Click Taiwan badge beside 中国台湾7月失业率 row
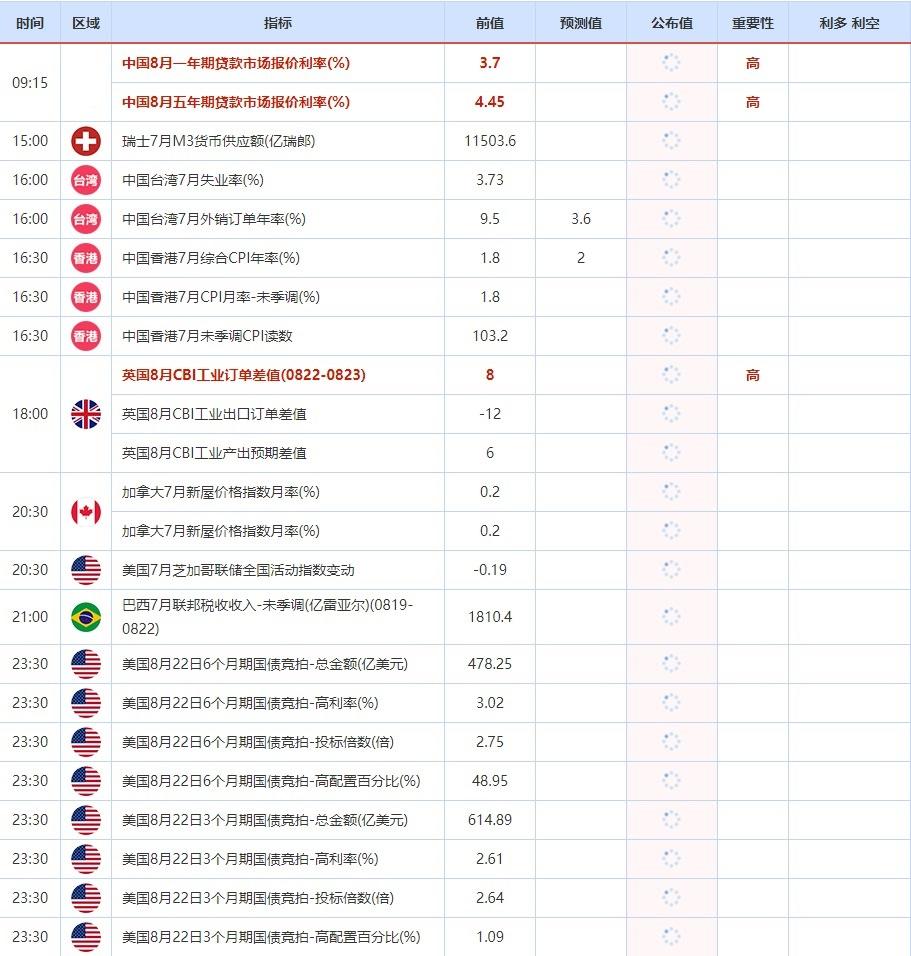Screen dimensions: 911x956 point(86,180)
